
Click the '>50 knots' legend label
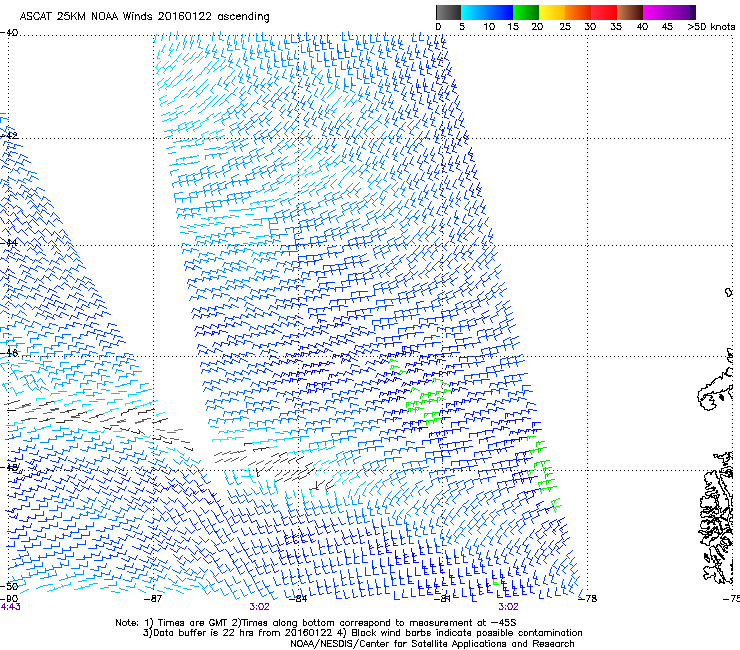711,27
